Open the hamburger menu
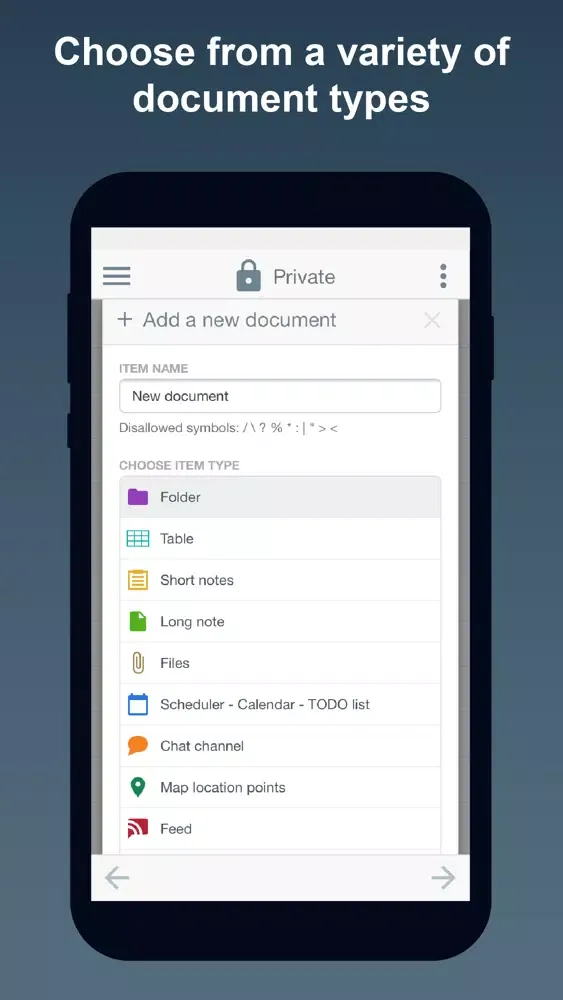This screenshot has width=563, height=1000. tap(117, 276)
